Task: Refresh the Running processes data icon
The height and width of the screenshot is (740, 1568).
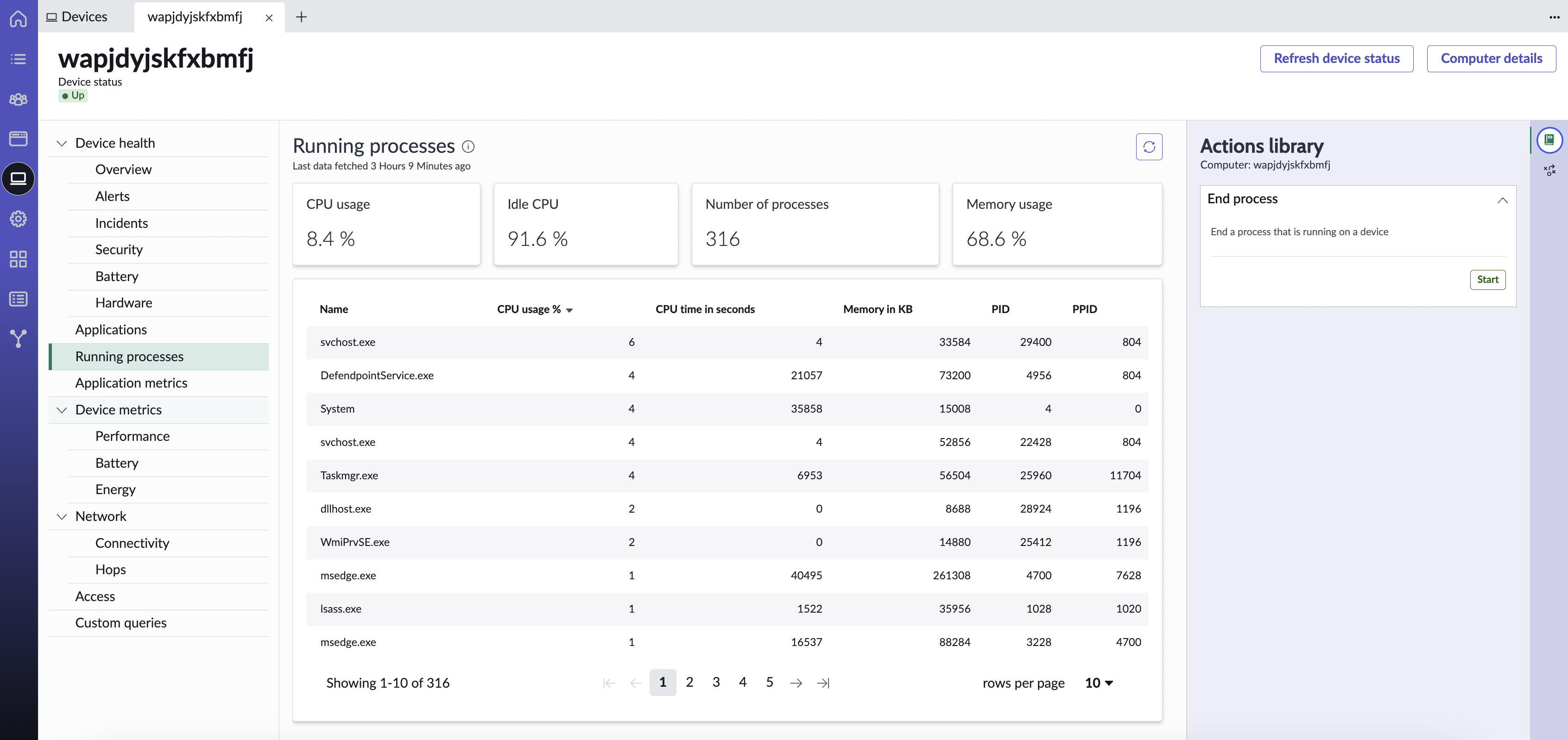Action: (1149, 147)
